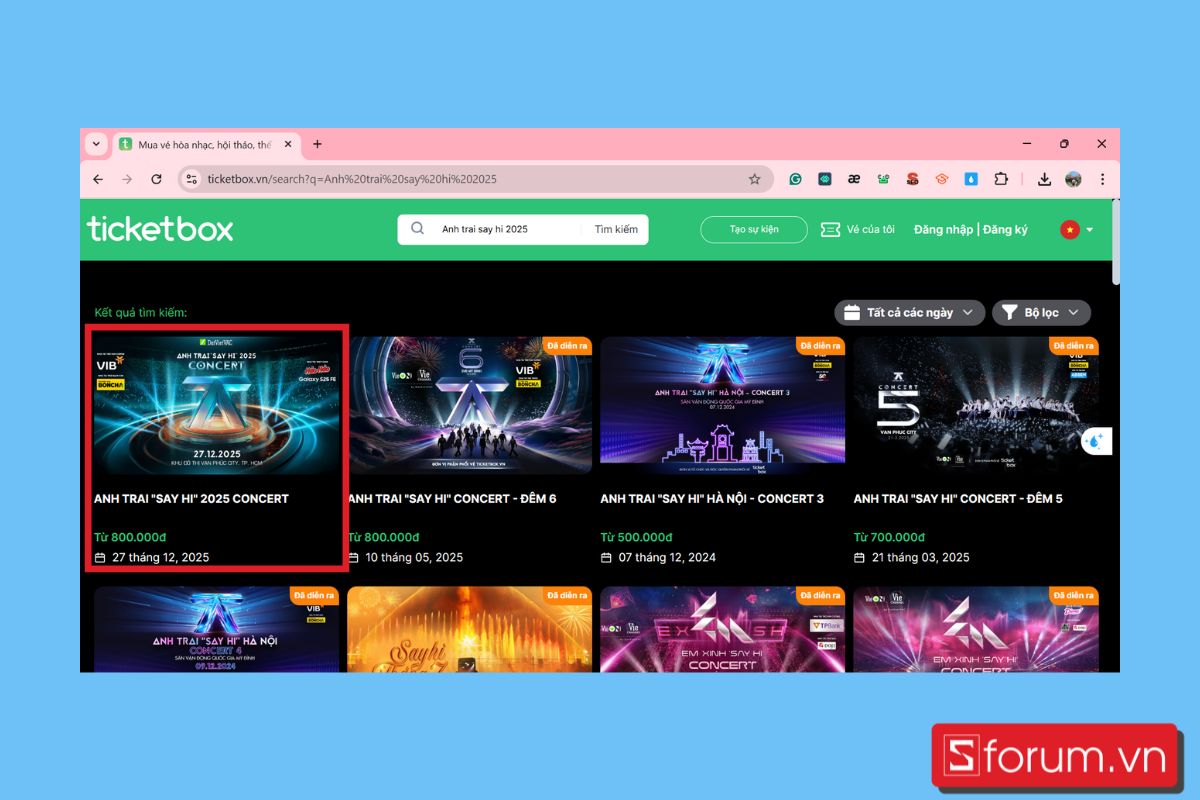
Task: Select the "Mua vé hòa nhạc, hội thảo" tab
Action: click(206, 144)
